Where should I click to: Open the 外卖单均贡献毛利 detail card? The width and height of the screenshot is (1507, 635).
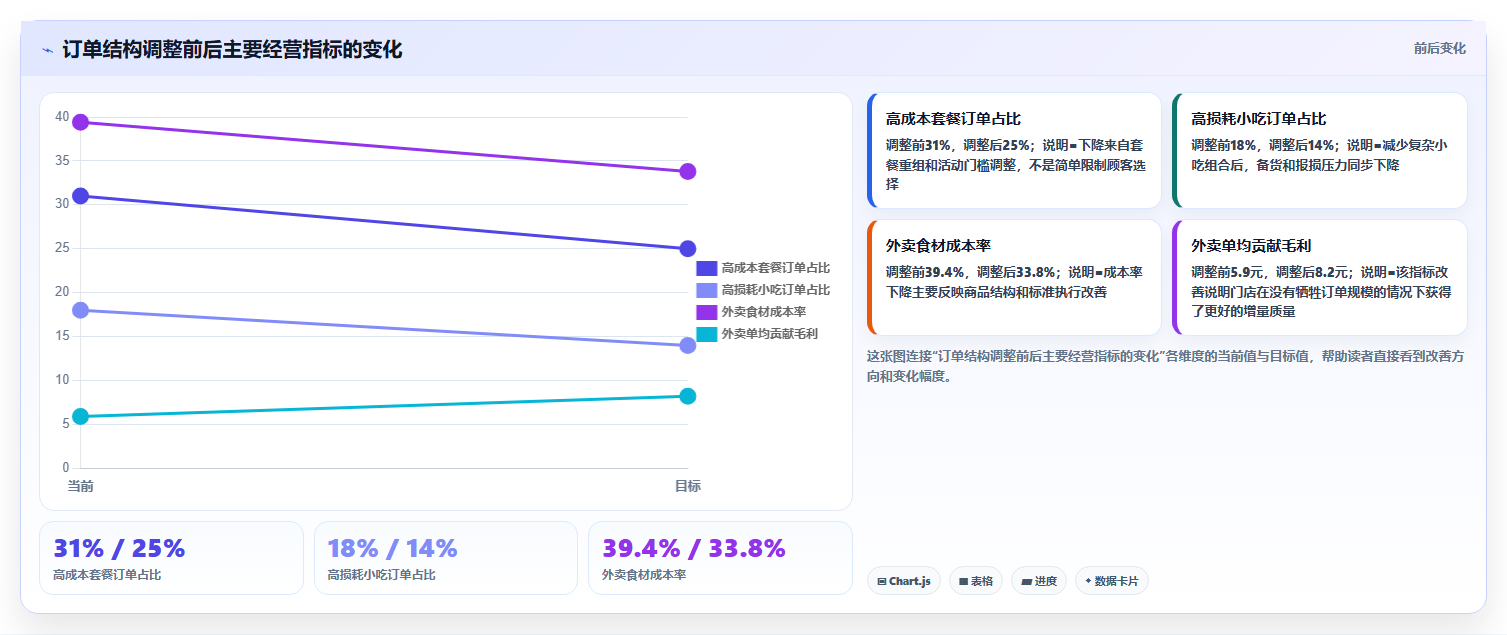(x=1320, y=278)
